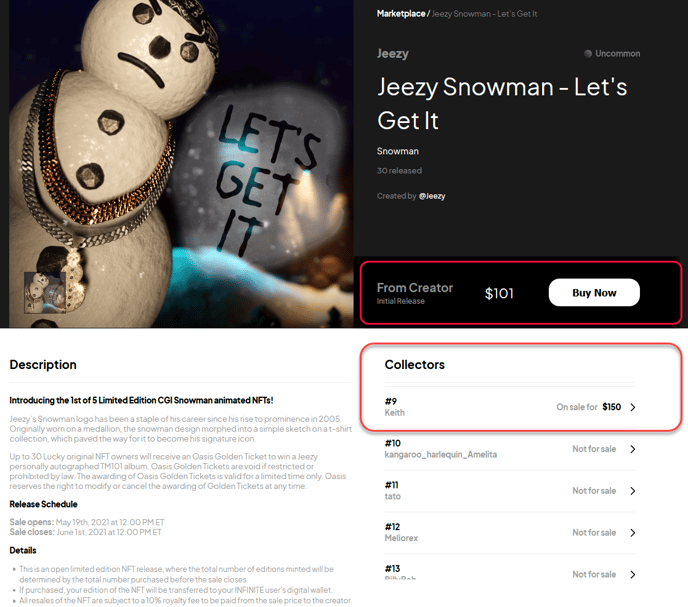Click the Collectors section heading
This screenshot has height=607, width=688.
pyautogui.click(x=415, y=364)
